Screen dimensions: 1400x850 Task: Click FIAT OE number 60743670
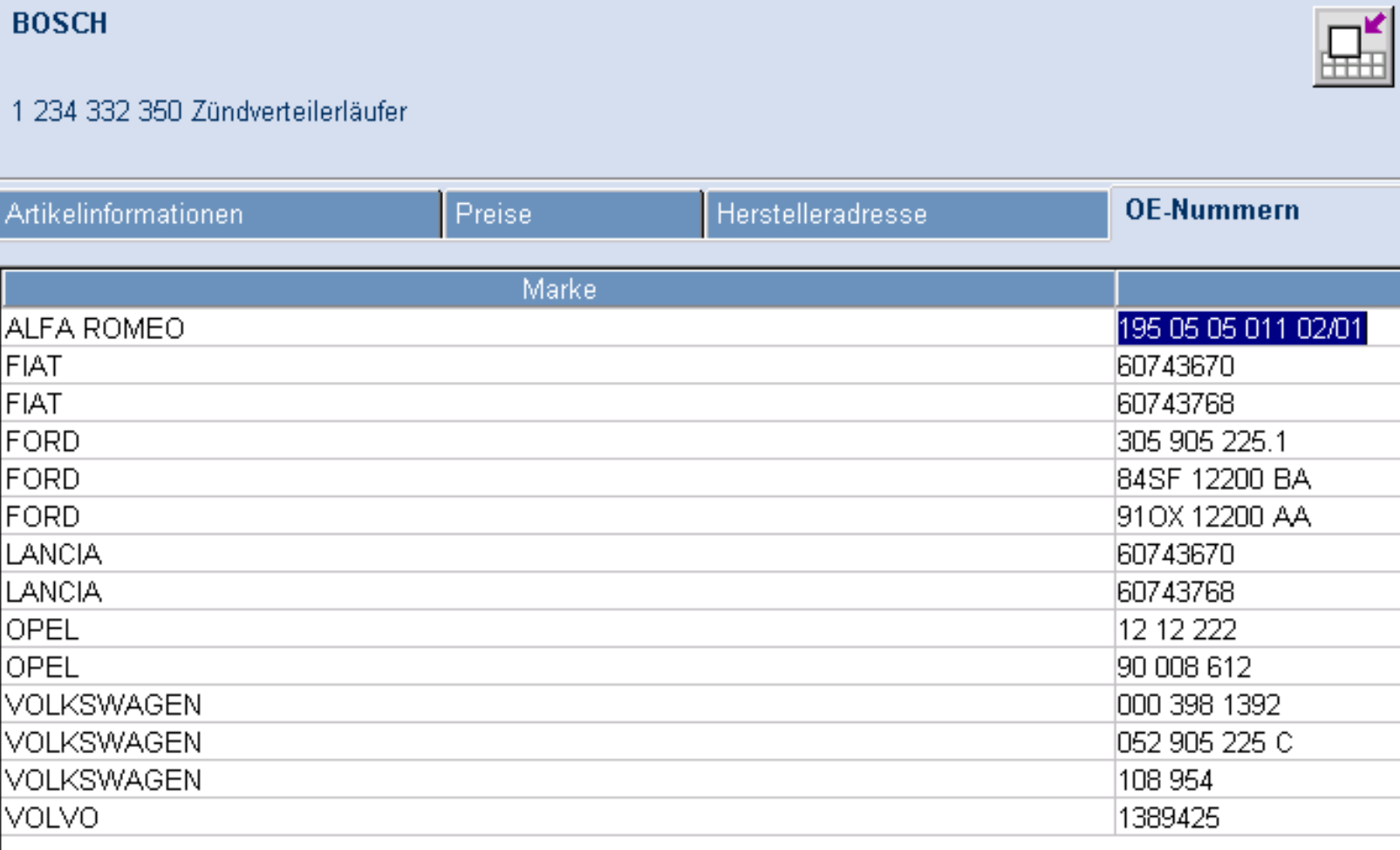(x=1176, y=366)
